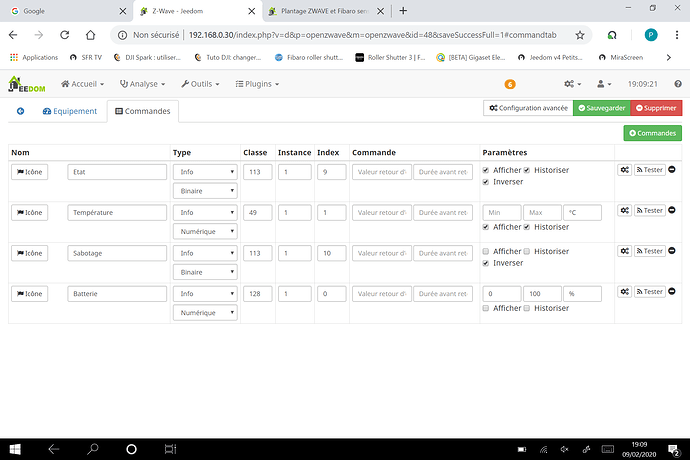
Task: Click the green Sauvegarder button
Action: coord(600,108)
